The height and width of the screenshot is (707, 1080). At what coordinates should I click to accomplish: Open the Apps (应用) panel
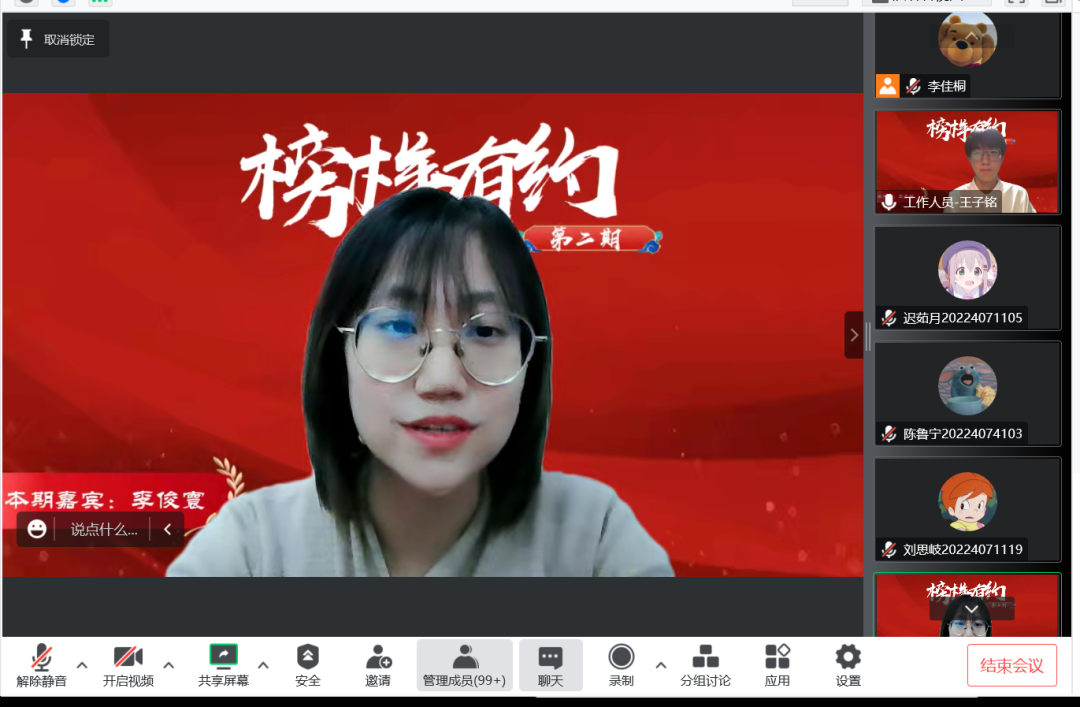point(777,665)
